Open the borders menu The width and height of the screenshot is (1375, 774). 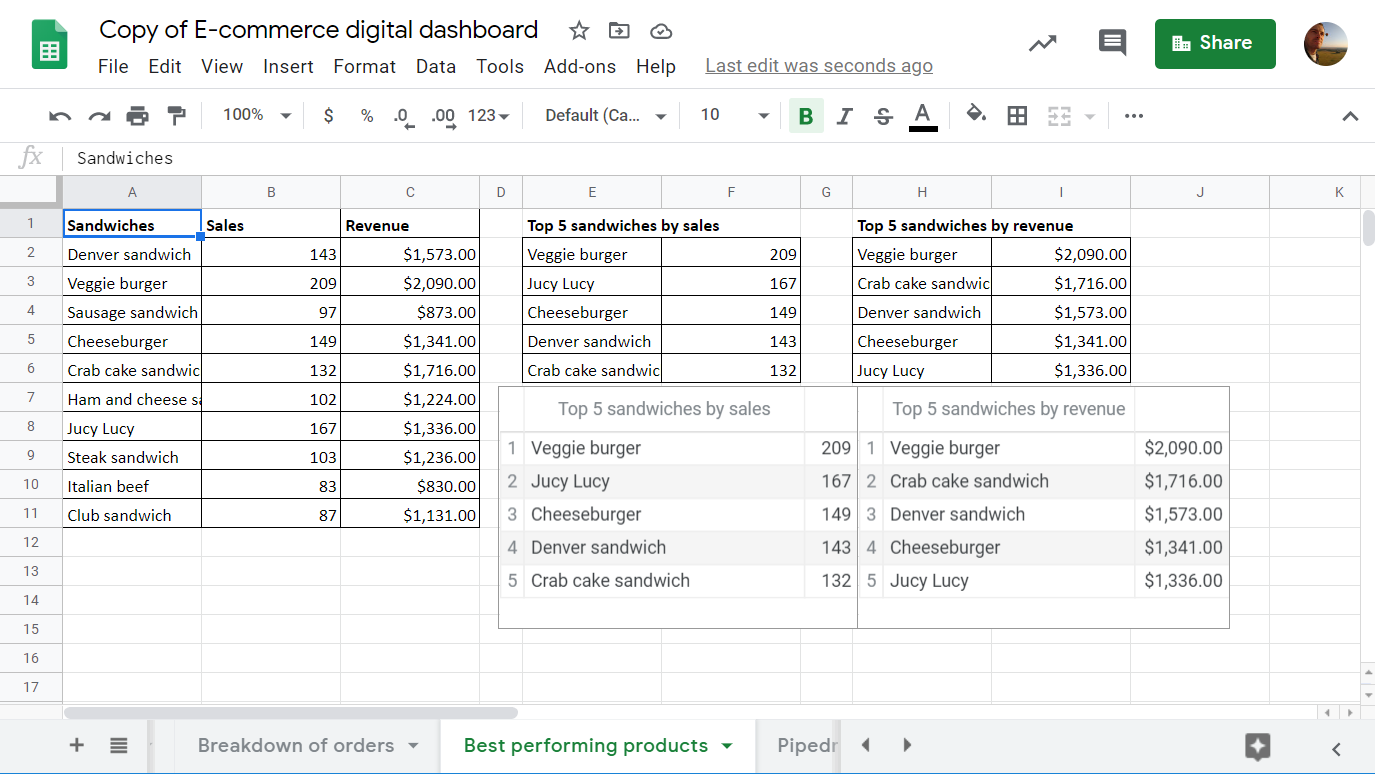(1017, 115)
